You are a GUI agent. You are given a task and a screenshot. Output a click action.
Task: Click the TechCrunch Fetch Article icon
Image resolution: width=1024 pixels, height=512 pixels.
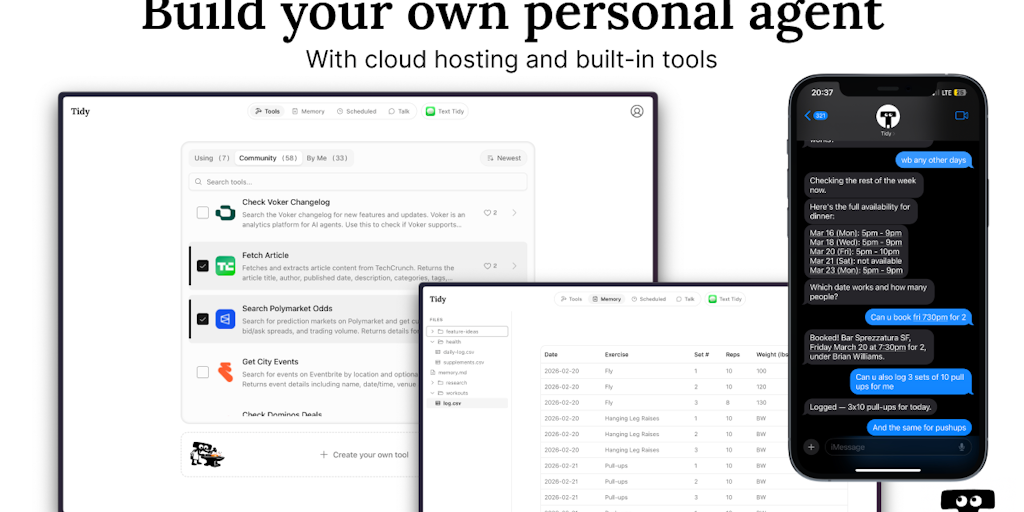(225, 266)
